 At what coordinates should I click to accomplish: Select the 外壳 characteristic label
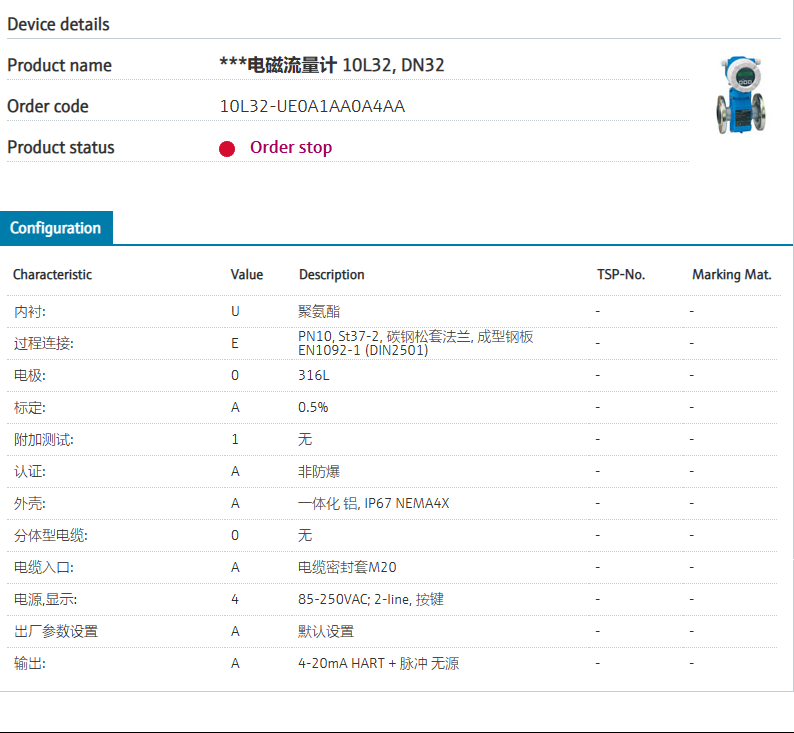point(29,503)
